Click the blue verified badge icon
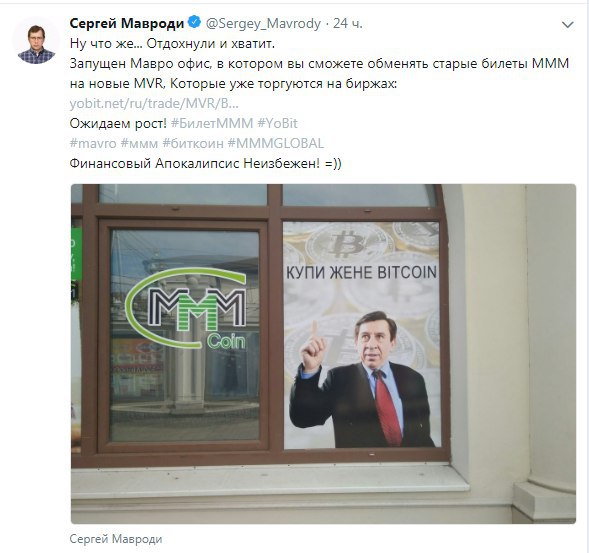This screenshot has height=553, width=589. coord(194,23)
